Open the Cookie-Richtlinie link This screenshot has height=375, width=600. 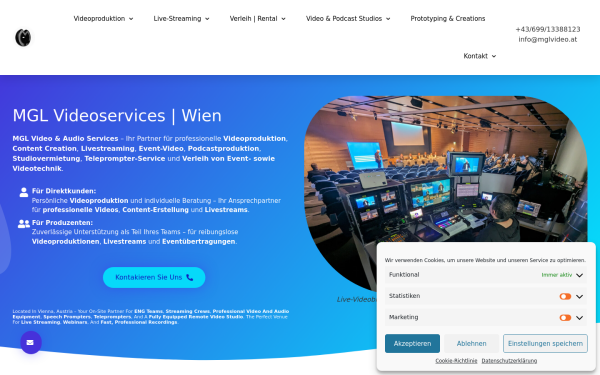click(456, 361)
